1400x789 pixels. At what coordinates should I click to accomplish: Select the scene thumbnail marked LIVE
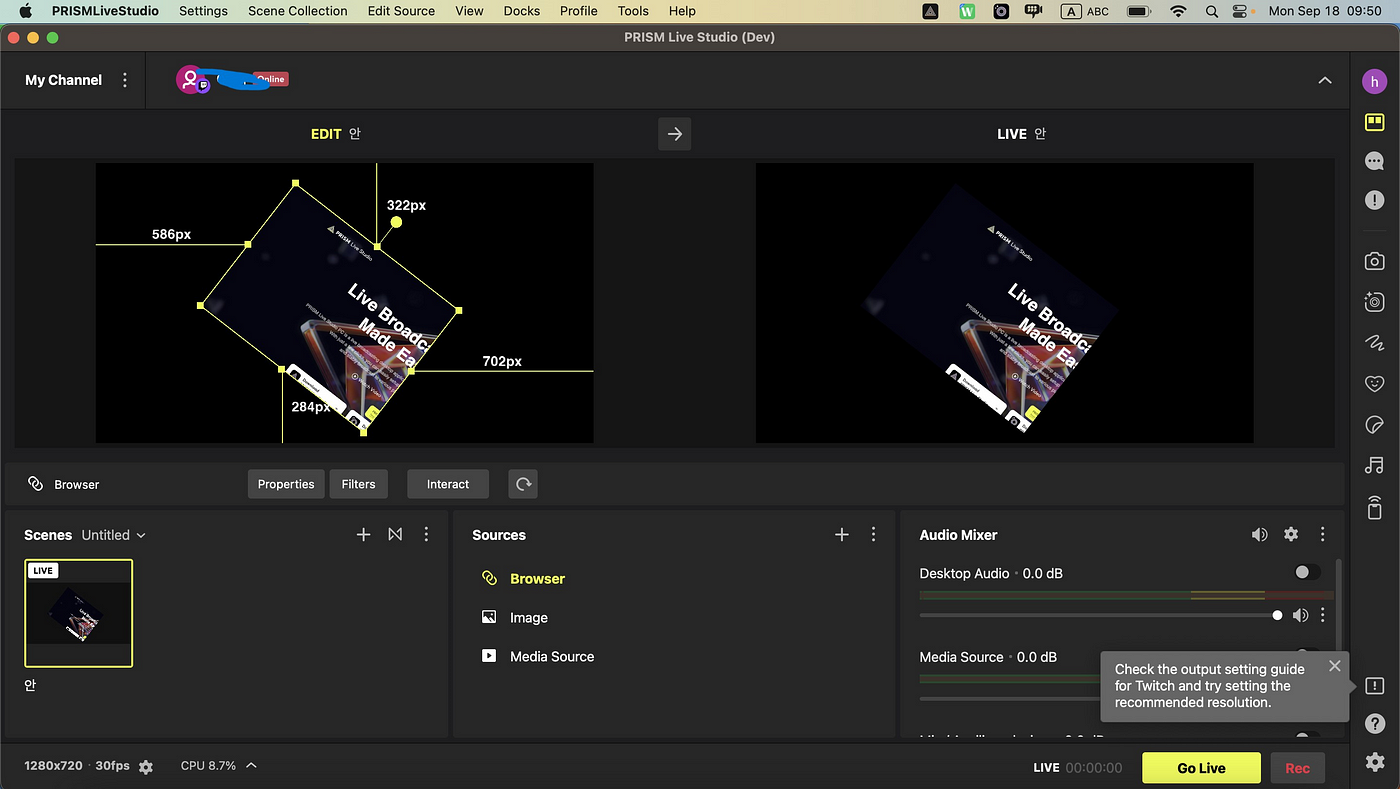pos(79,613)
